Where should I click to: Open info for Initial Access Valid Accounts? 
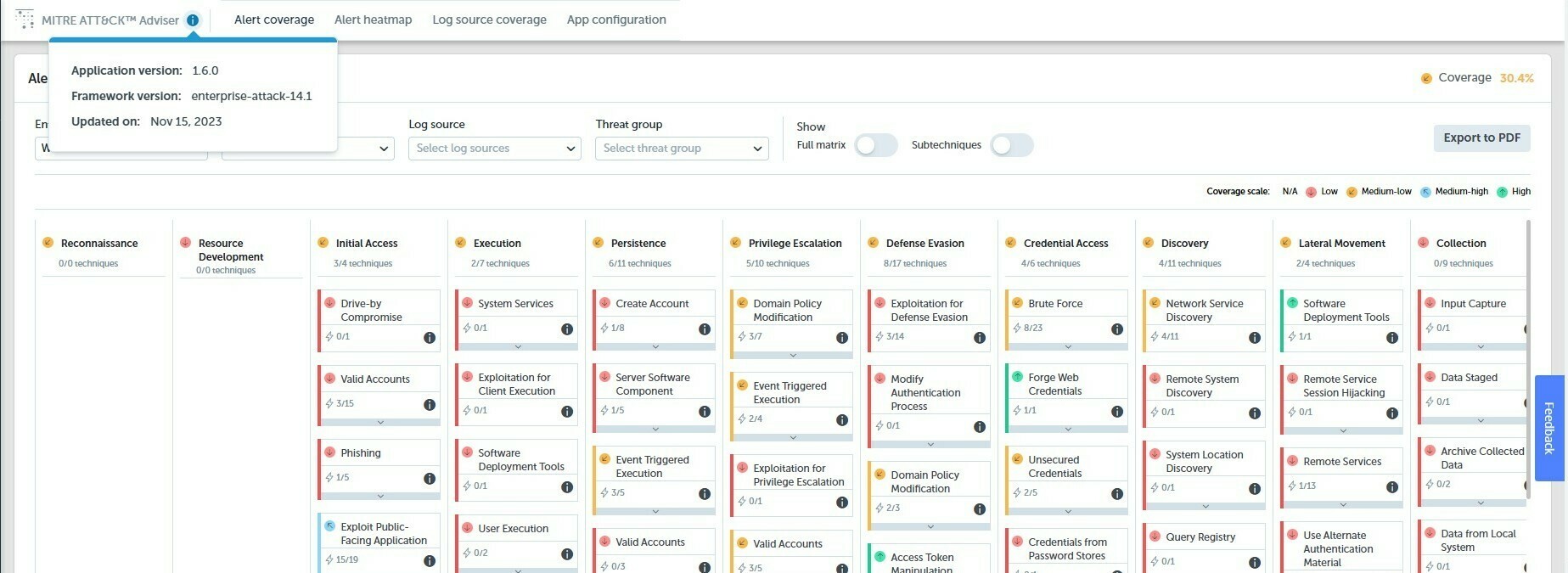coord(430,405)
